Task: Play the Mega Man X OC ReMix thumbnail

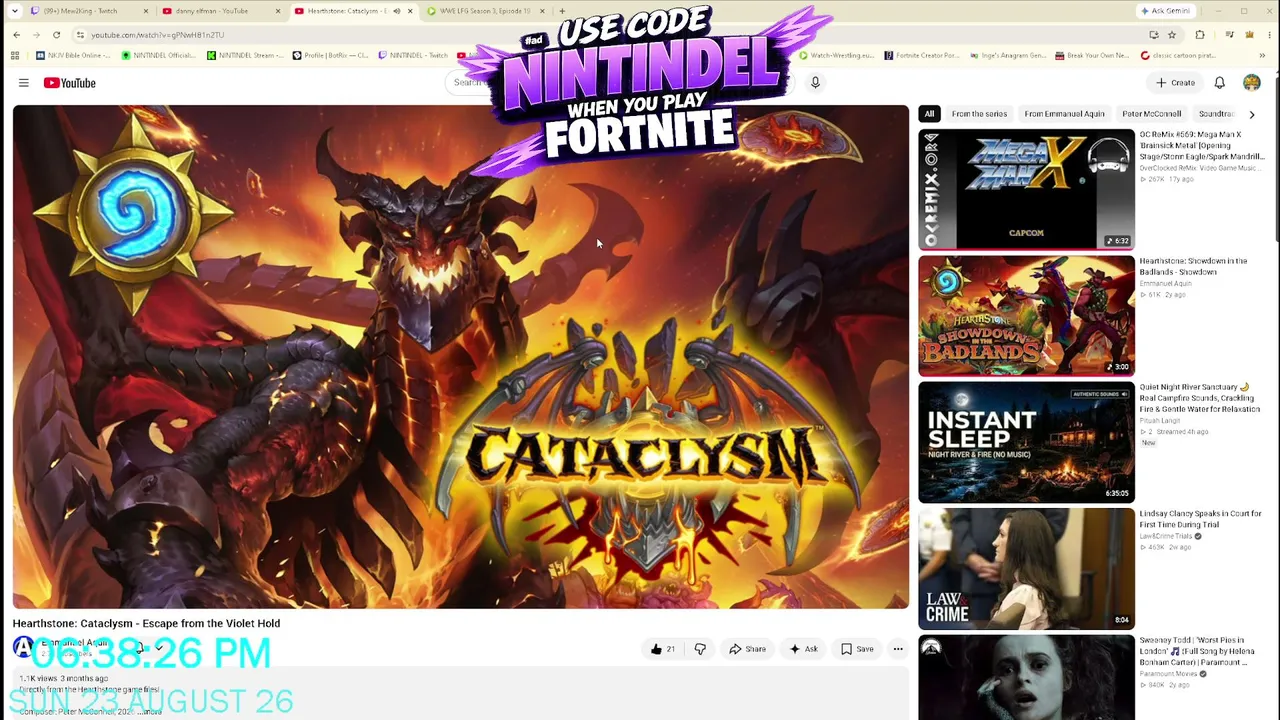Action: (1026, 189)
